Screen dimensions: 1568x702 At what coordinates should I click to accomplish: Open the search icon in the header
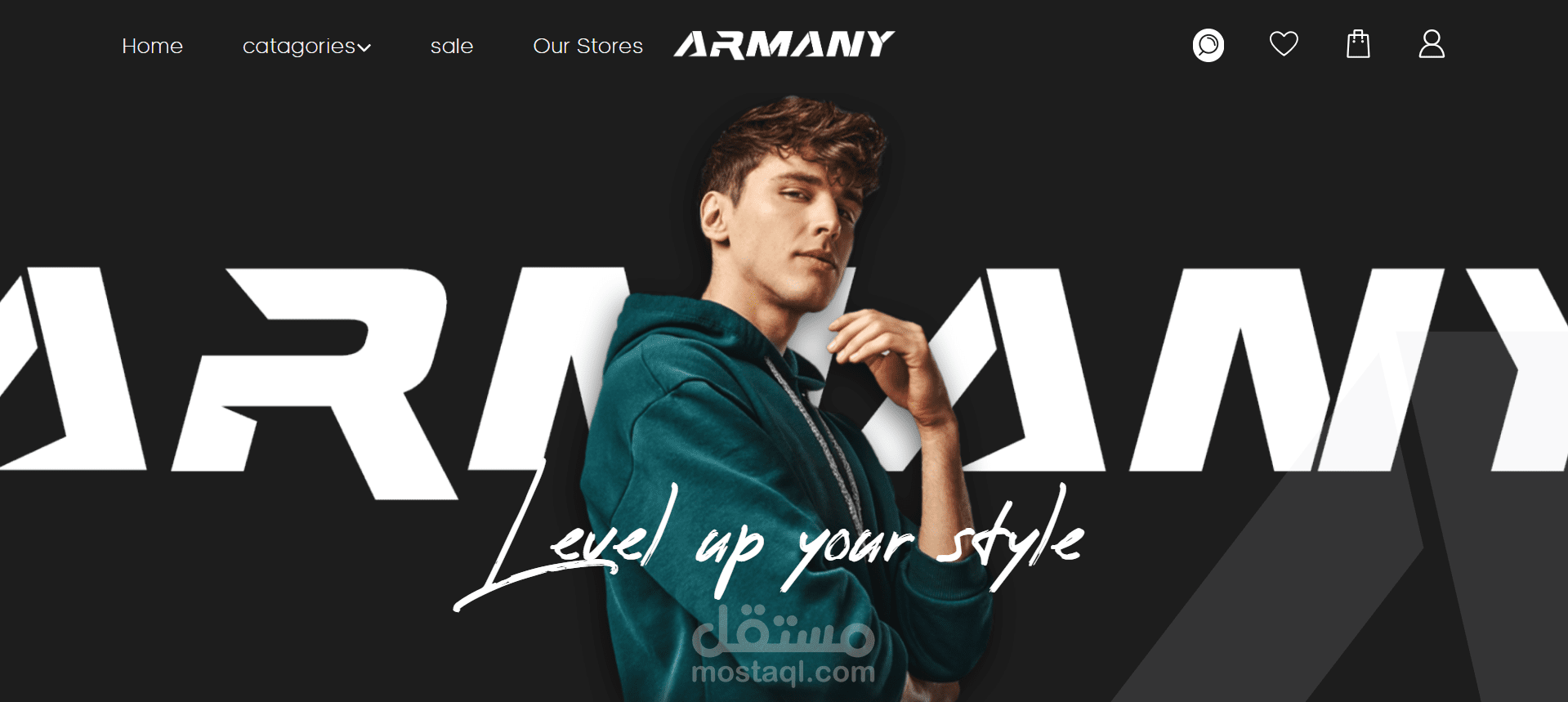(x=1208, y=45)
